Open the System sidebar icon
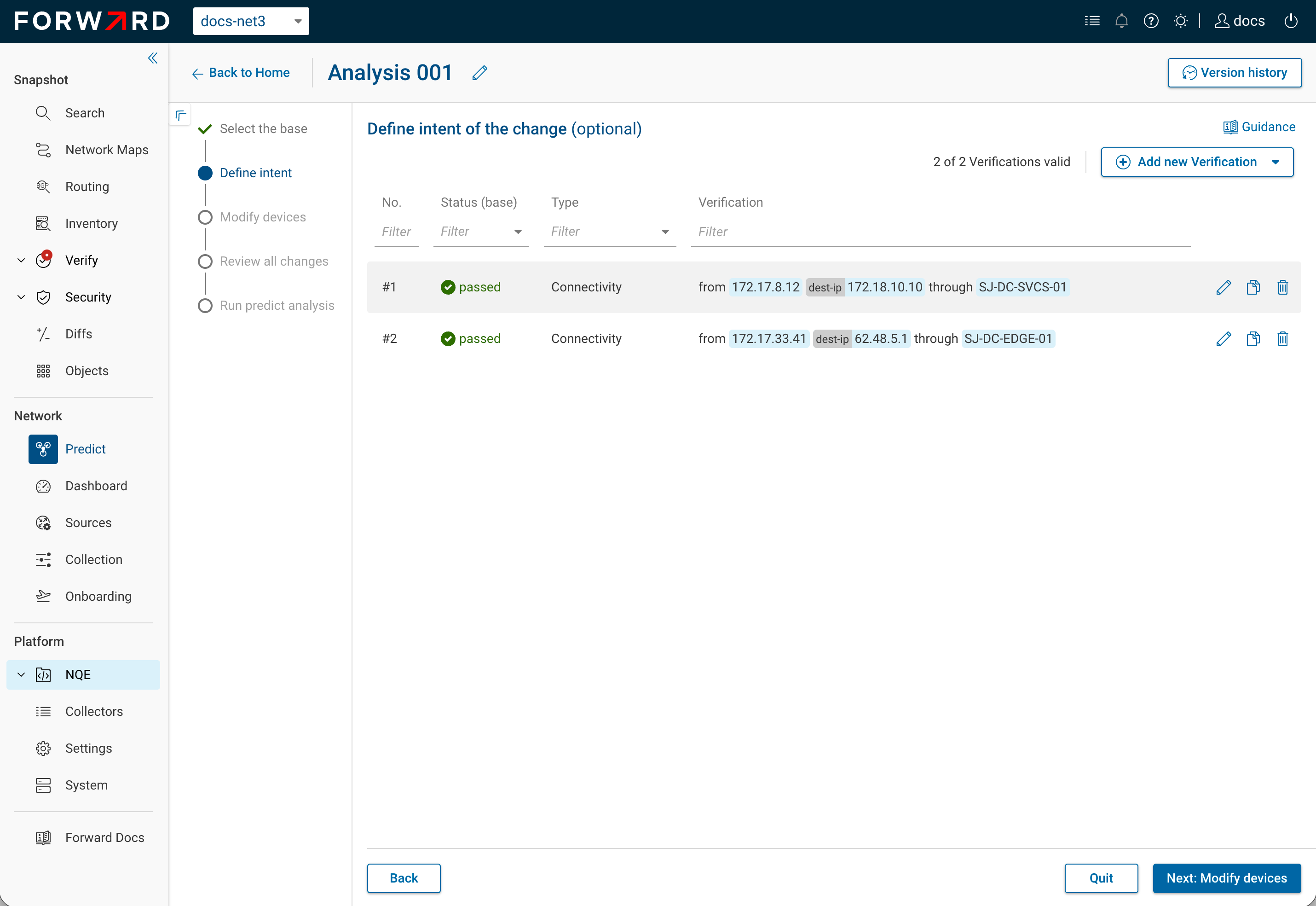 pyautogui.click(x=43, y=785)
